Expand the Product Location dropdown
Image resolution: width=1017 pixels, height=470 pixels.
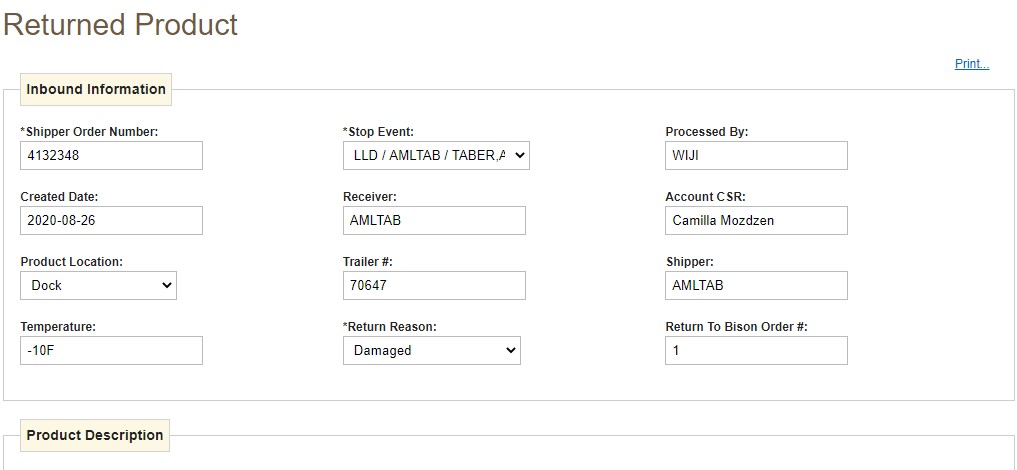[98, 285]
